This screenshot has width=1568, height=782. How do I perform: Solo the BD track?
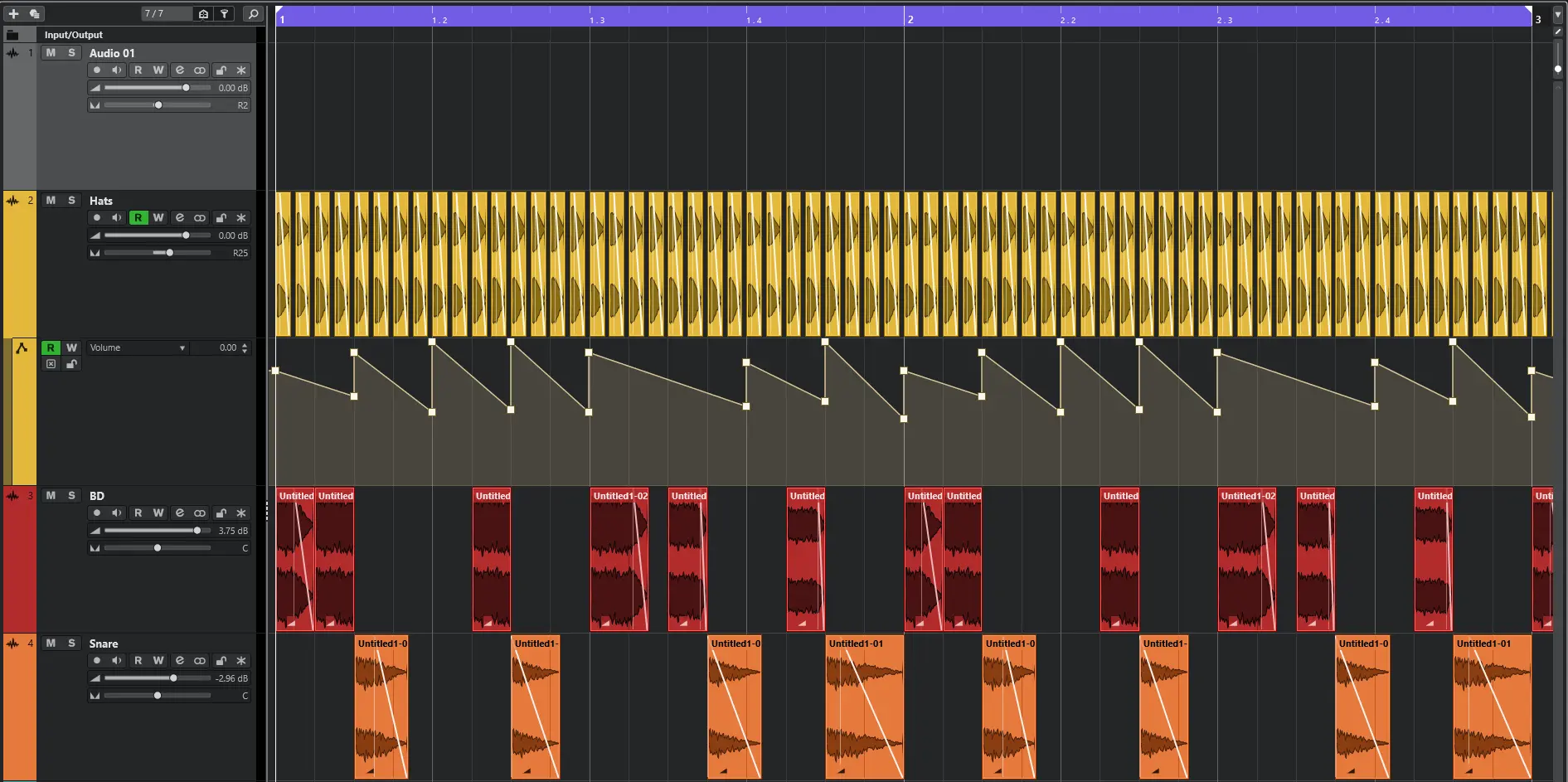click(x=71, y=496)
